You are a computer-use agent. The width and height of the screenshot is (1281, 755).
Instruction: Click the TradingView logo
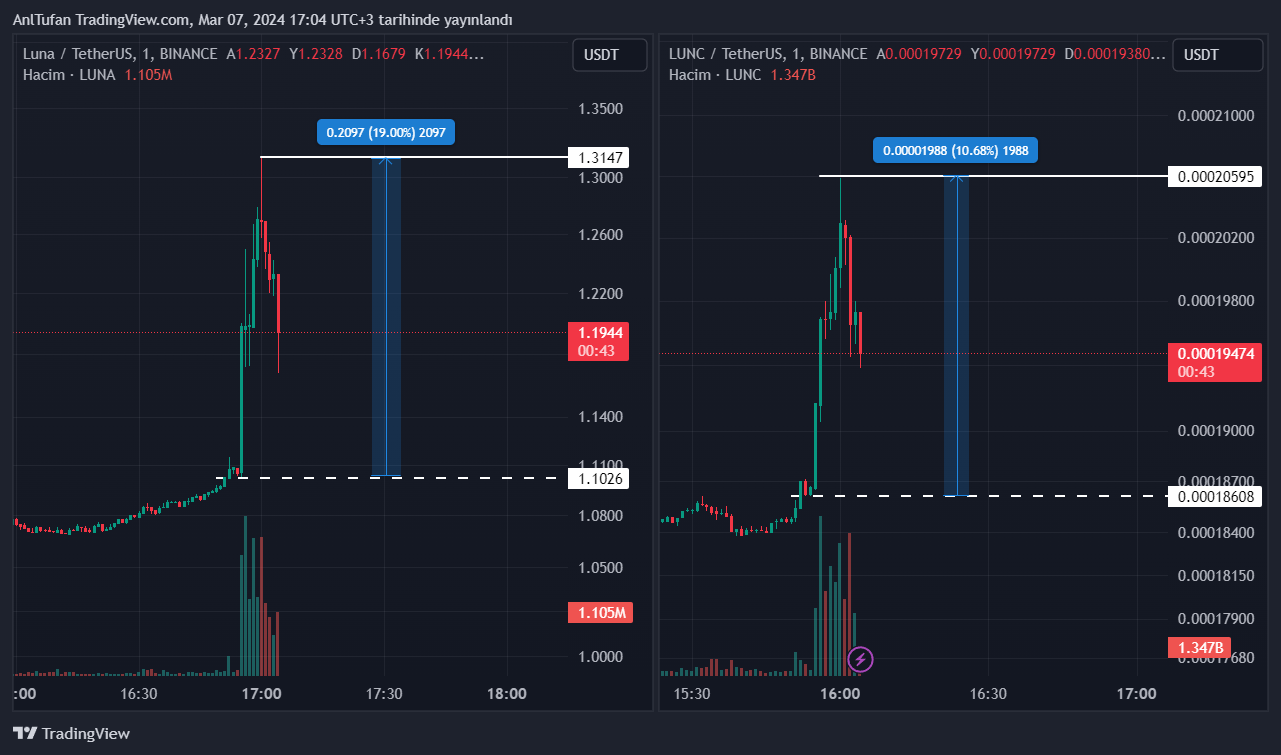tap(71, 733)
